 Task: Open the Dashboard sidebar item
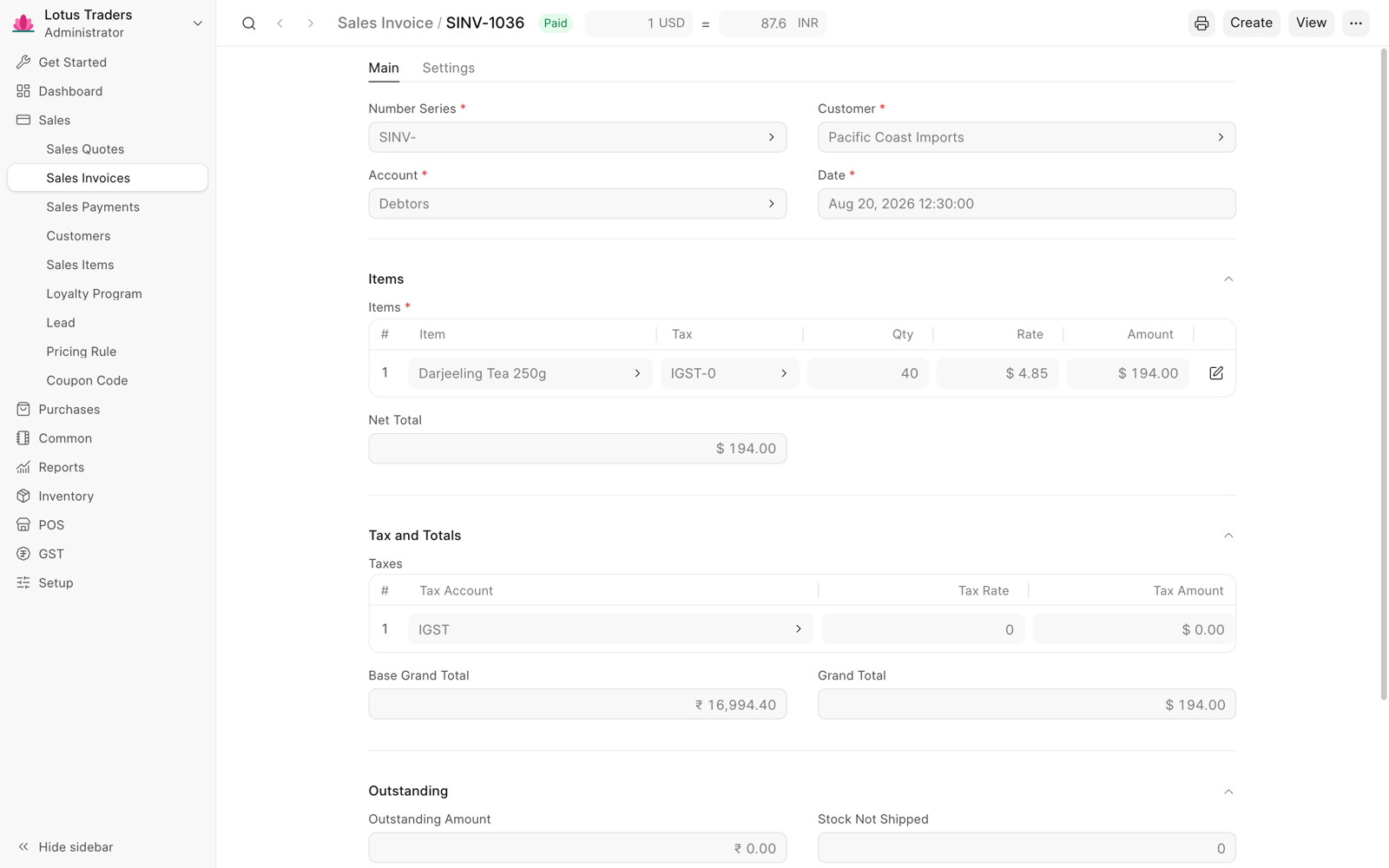point(108,91)
